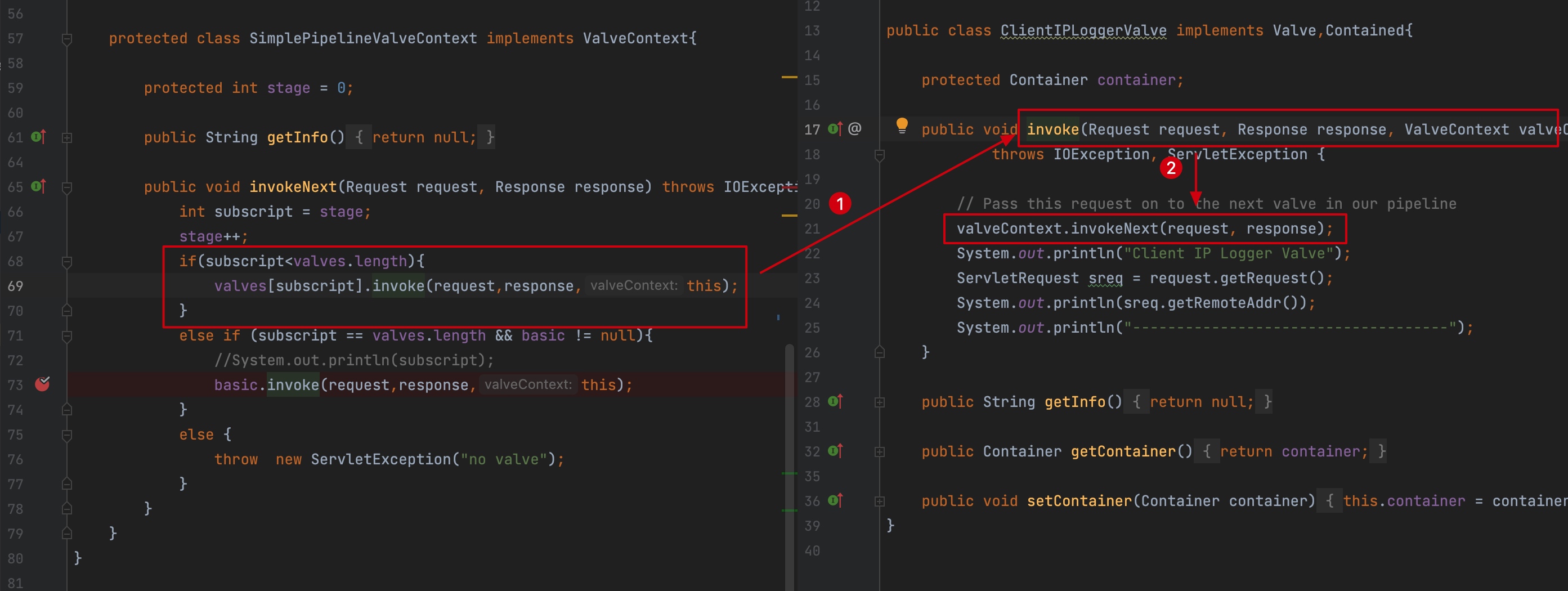
Task: Collapse the SimplePipelineValveContext class fold marker
Action: coord(67,39)
